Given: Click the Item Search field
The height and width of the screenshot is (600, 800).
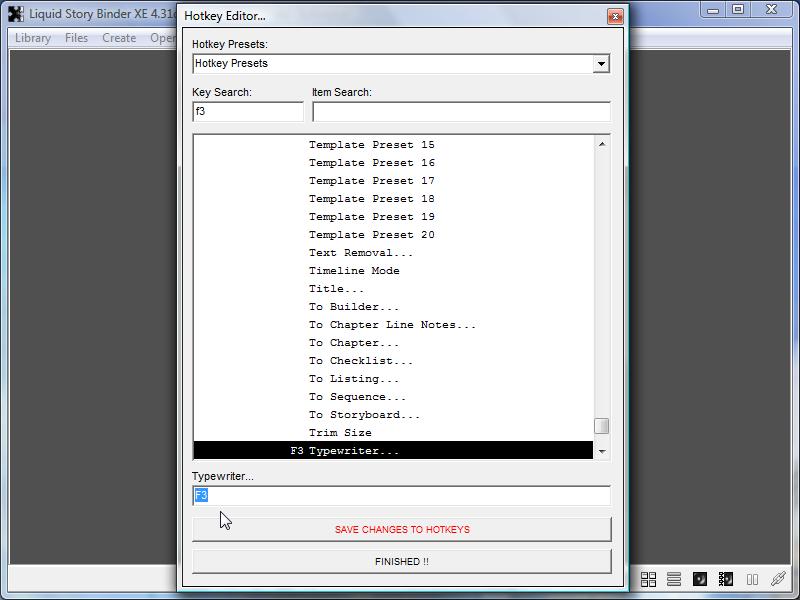Looking at the screenshot, I should [461, 112].
